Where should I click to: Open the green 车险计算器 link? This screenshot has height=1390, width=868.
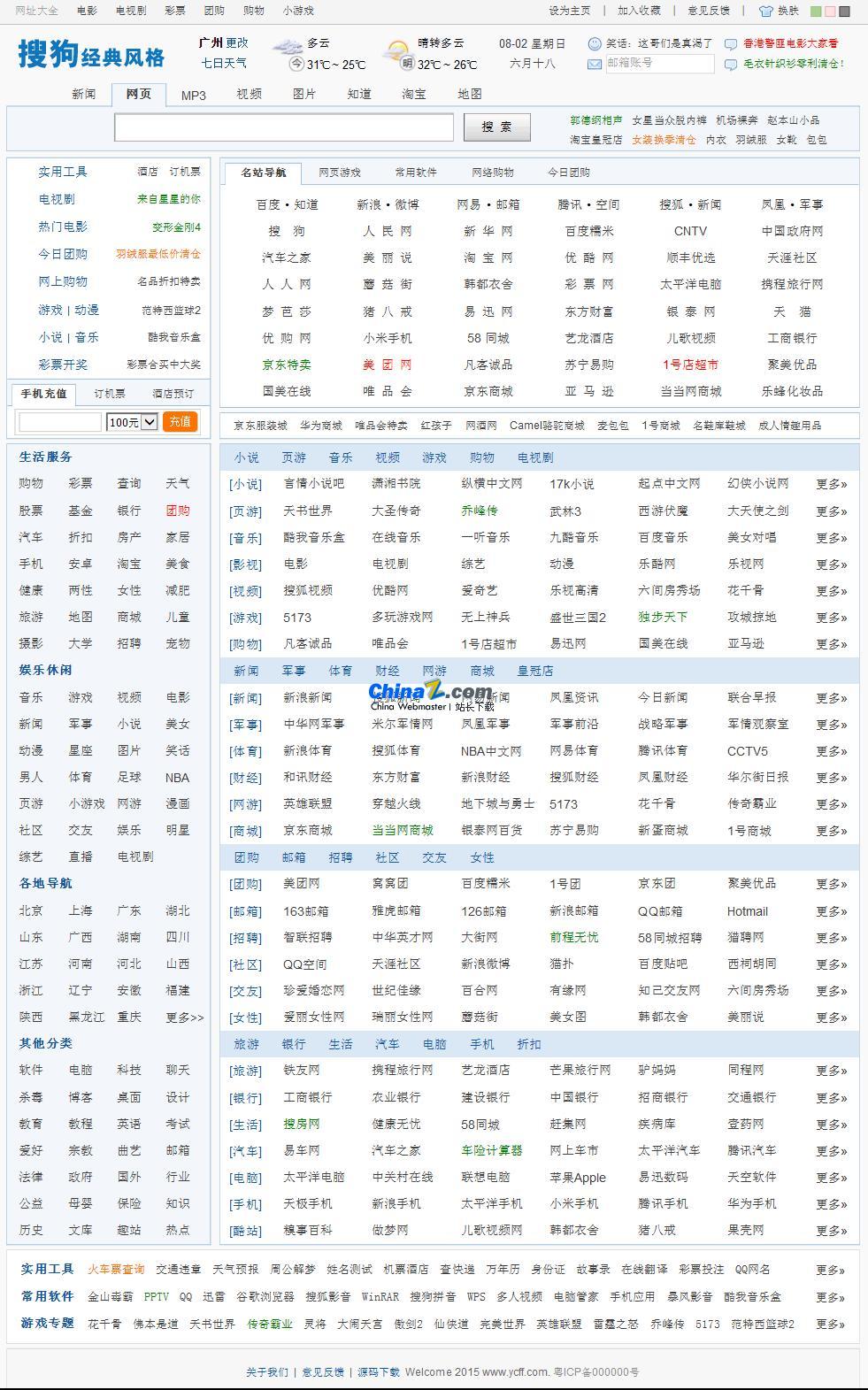click(x=492, y=1150)
